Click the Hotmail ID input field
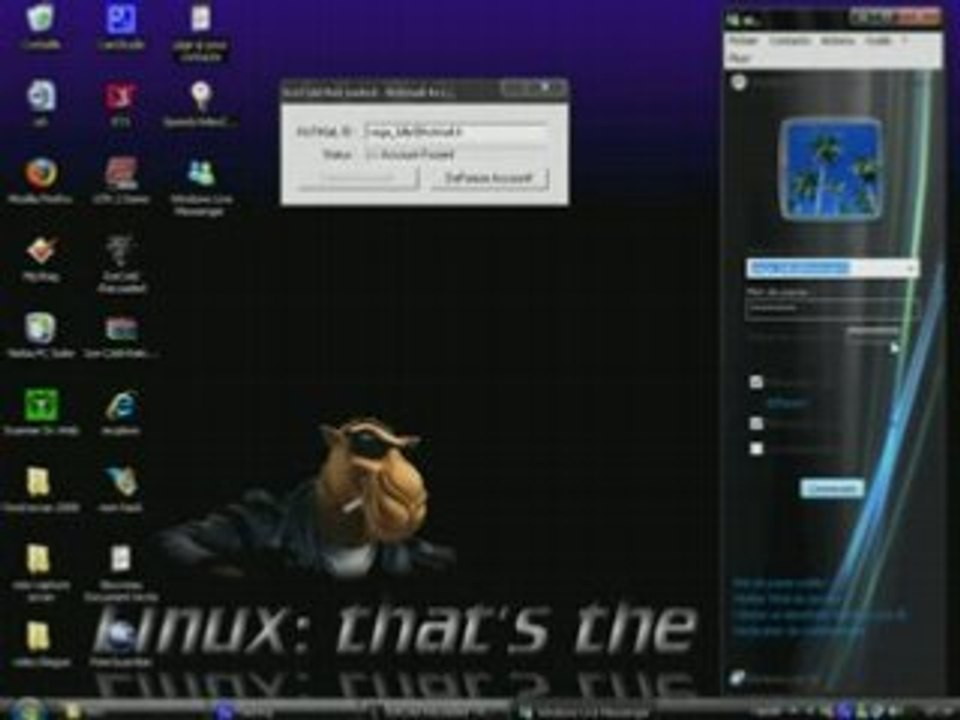960x720 pixels. [456, 132]
